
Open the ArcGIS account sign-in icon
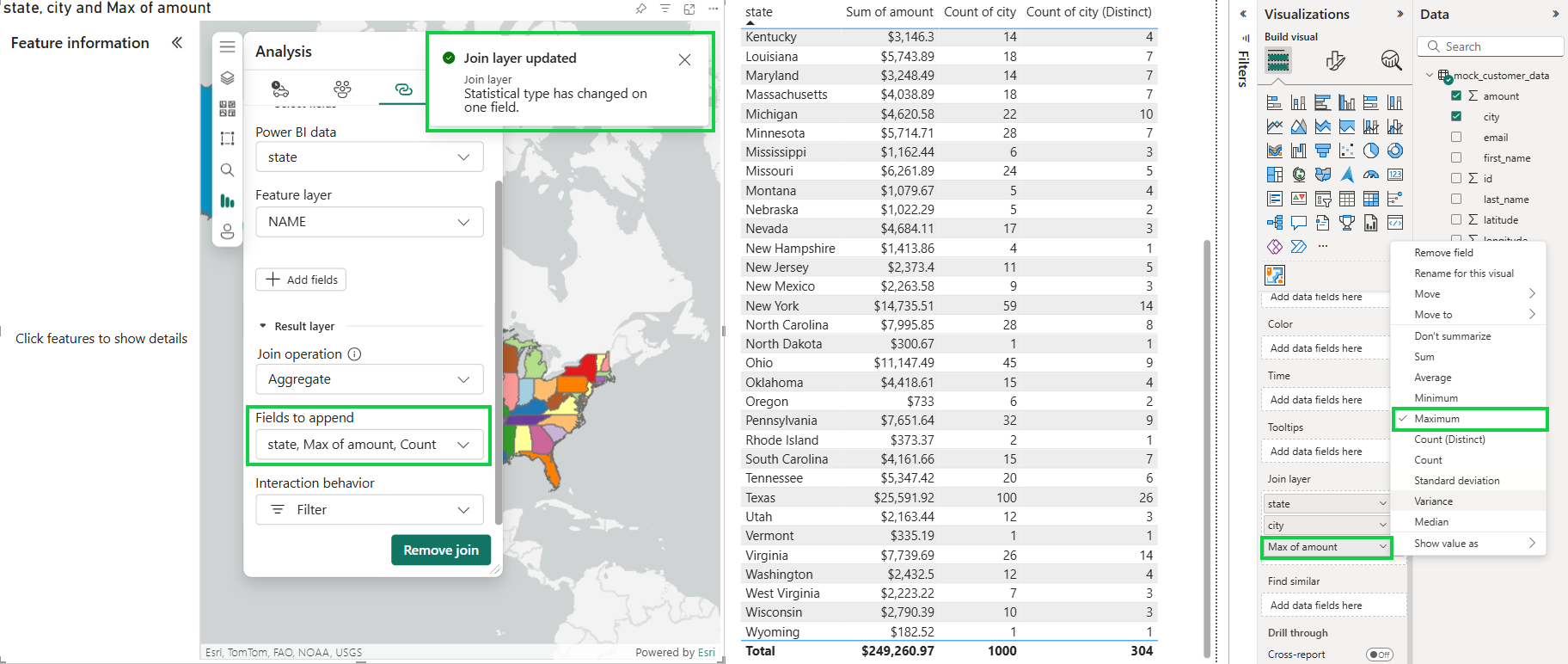tap(227, 231)
